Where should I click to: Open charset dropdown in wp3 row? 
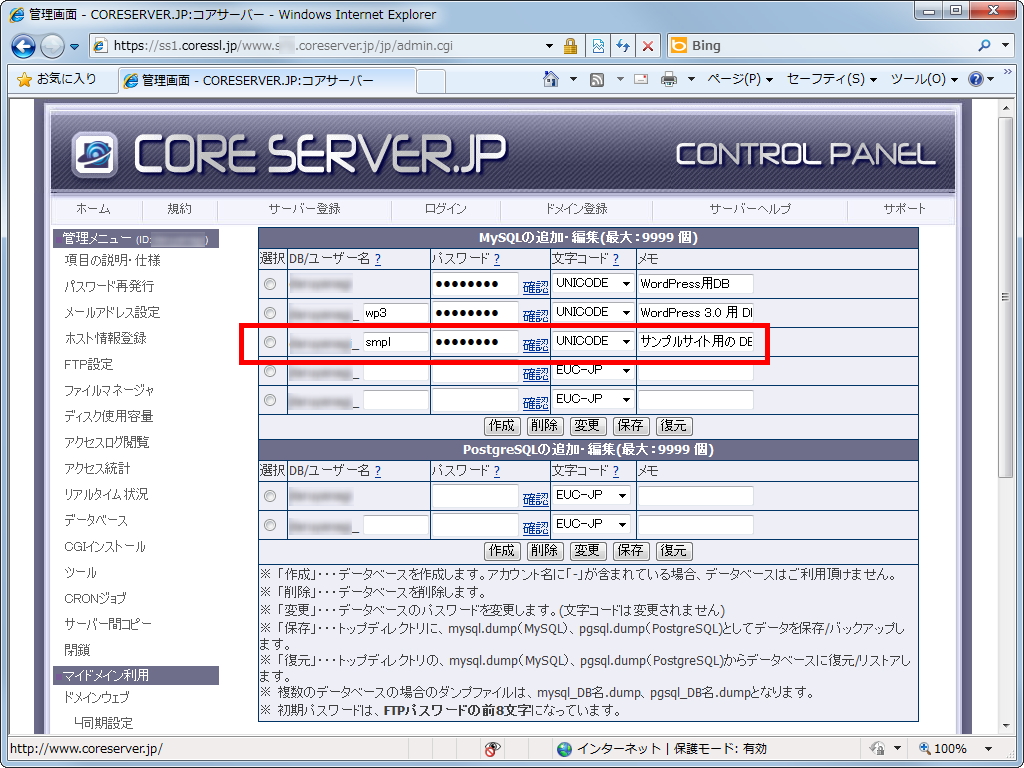pos(593,312)
